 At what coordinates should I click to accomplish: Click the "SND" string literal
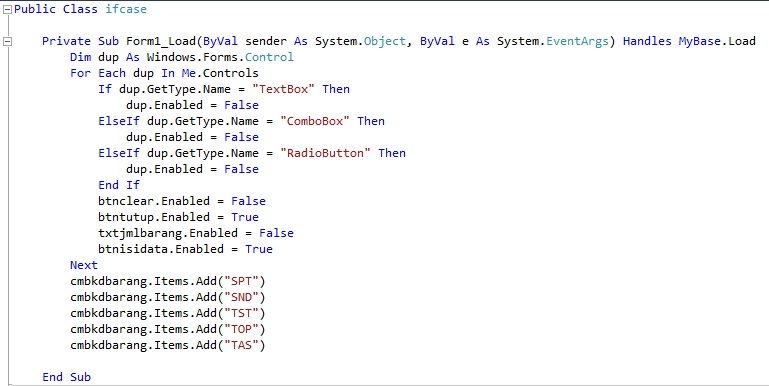click(x=241, y=297)
